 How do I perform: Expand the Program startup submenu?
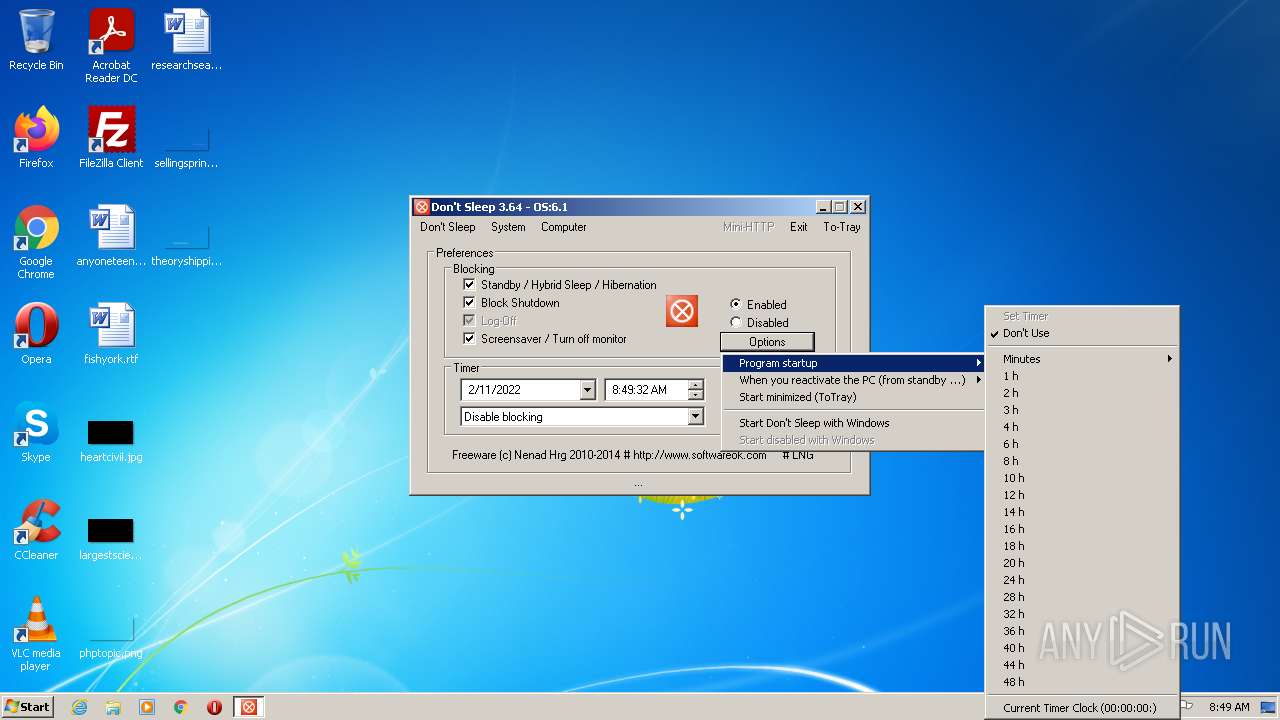(x=854, y=363)
